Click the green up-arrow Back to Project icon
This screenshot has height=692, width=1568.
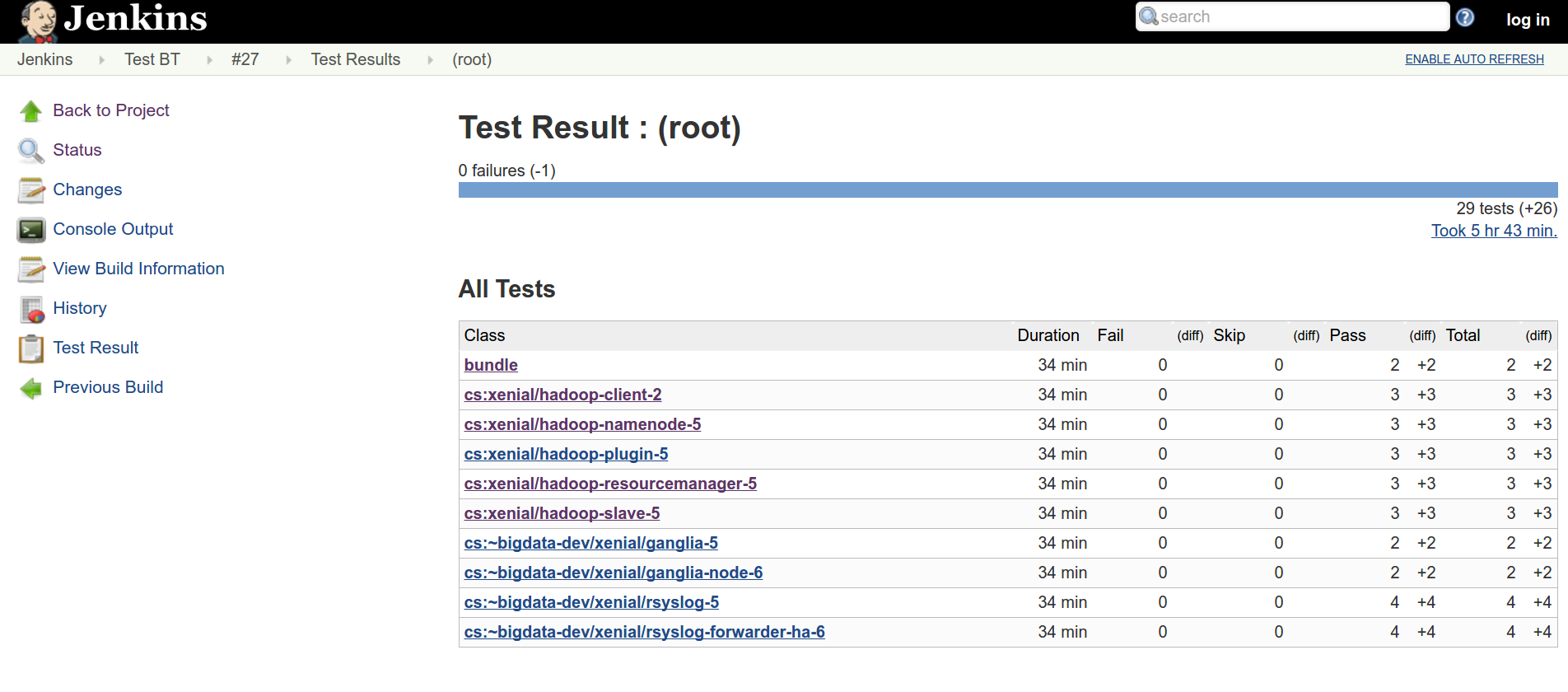click(x=31, y=111)
